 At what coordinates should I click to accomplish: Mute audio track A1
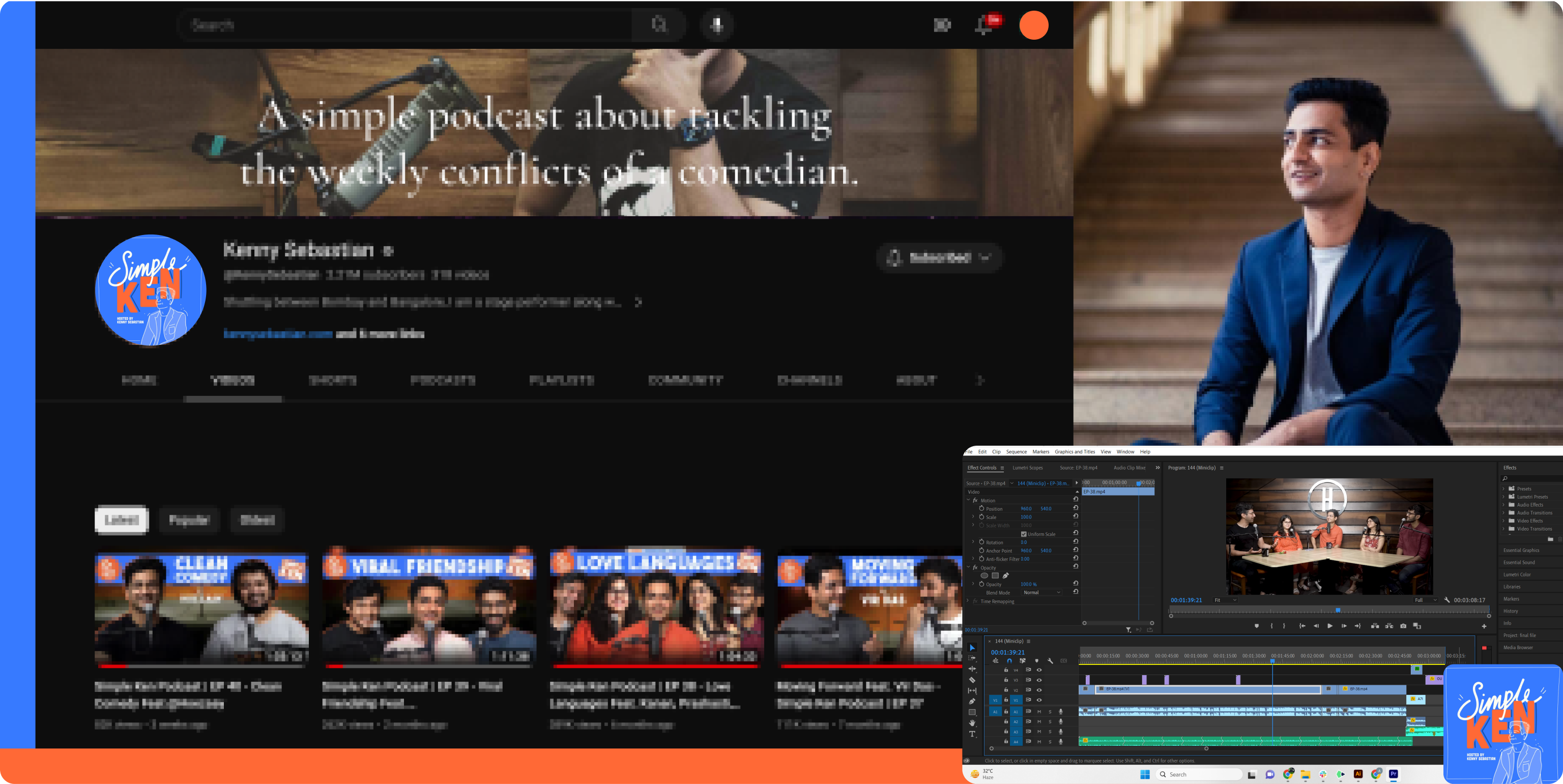pos(1039,712)
